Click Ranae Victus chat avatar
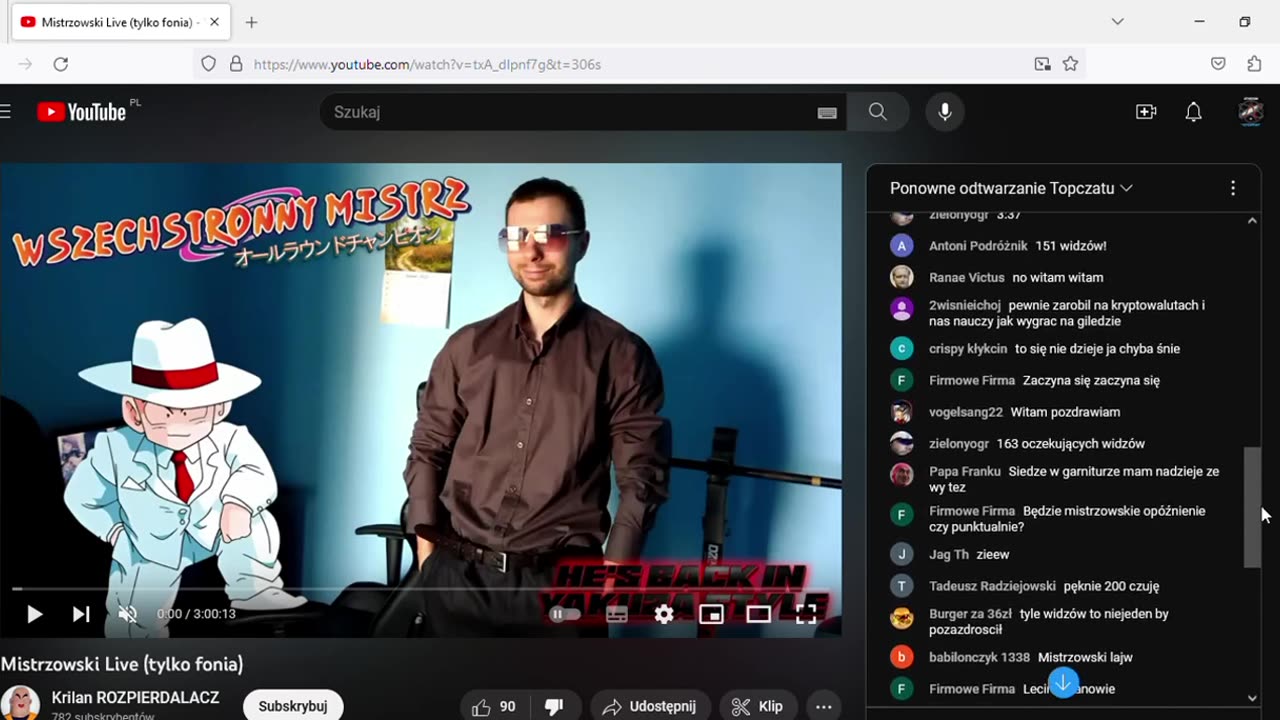The width and height of the screenshot is (1280, 720). click(902, 277)
